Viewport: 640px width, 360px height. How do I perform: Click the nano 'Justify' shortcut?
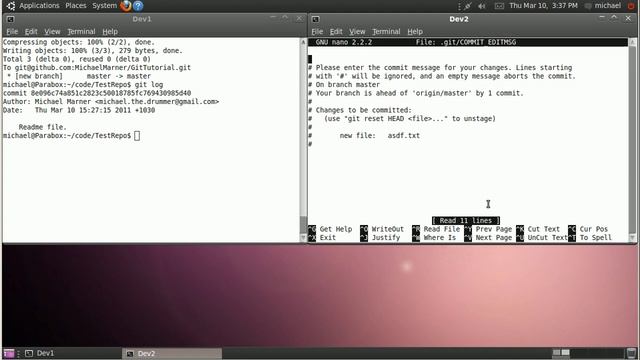(380, 238)
